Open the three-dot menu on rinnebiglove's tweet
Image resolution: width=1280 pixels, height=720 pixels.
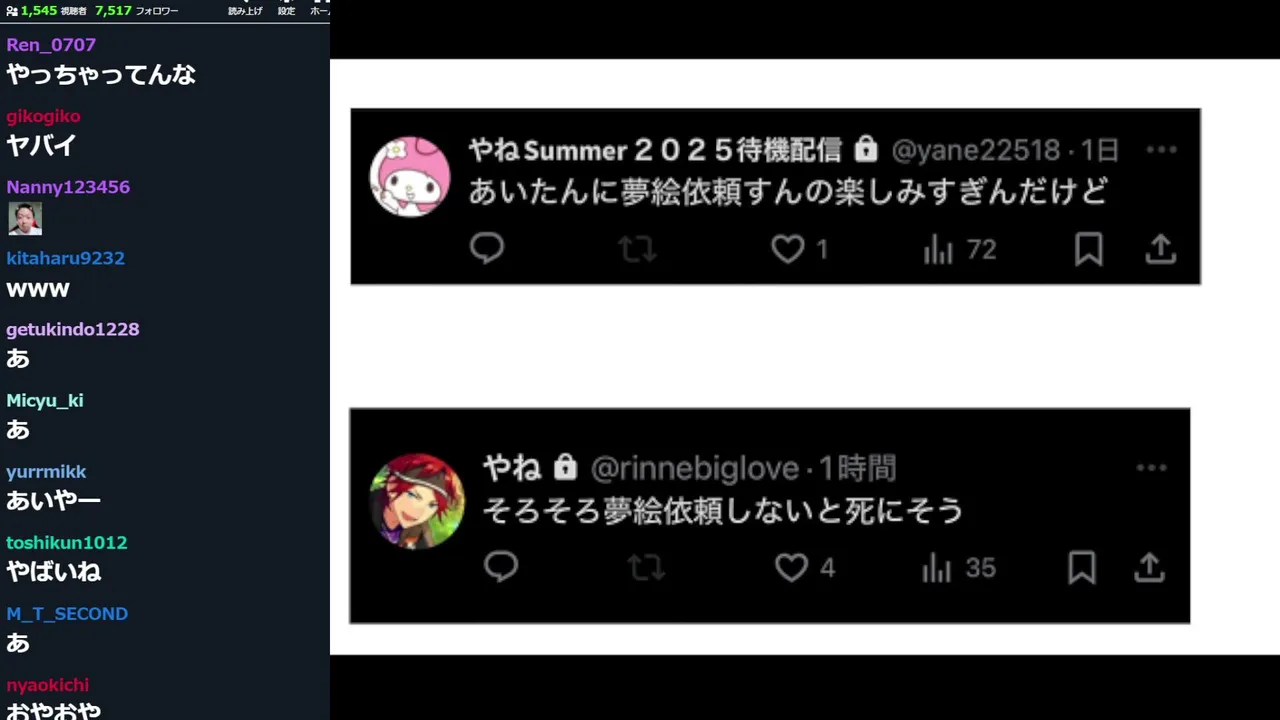point(1151,468)
